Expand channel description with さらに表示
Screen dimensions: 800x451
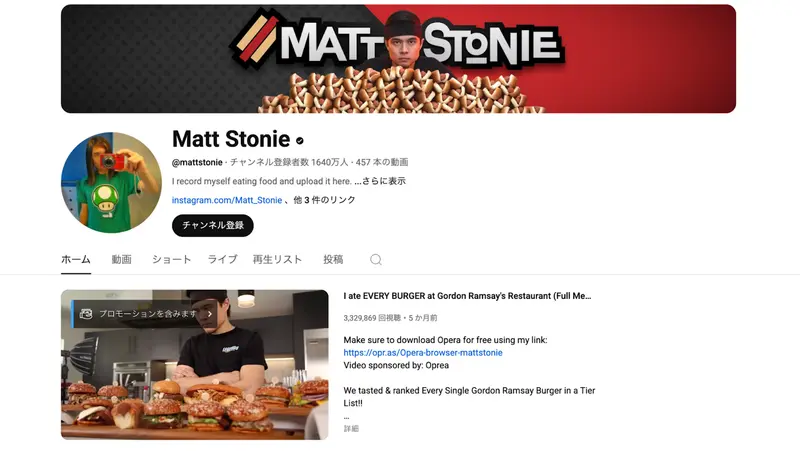(x=384, y=181)
